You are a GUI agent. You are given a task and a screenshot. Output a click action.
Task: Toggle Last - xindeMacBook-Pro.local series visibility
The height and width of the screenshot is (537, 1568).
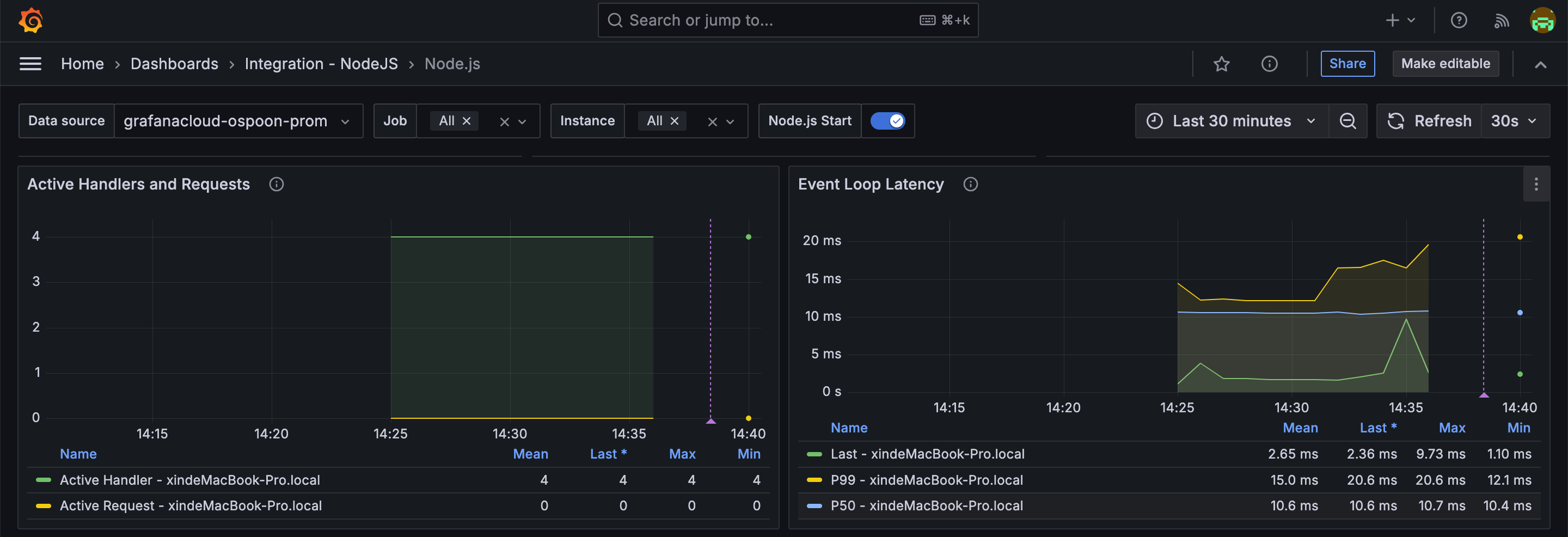click(927, 454)
